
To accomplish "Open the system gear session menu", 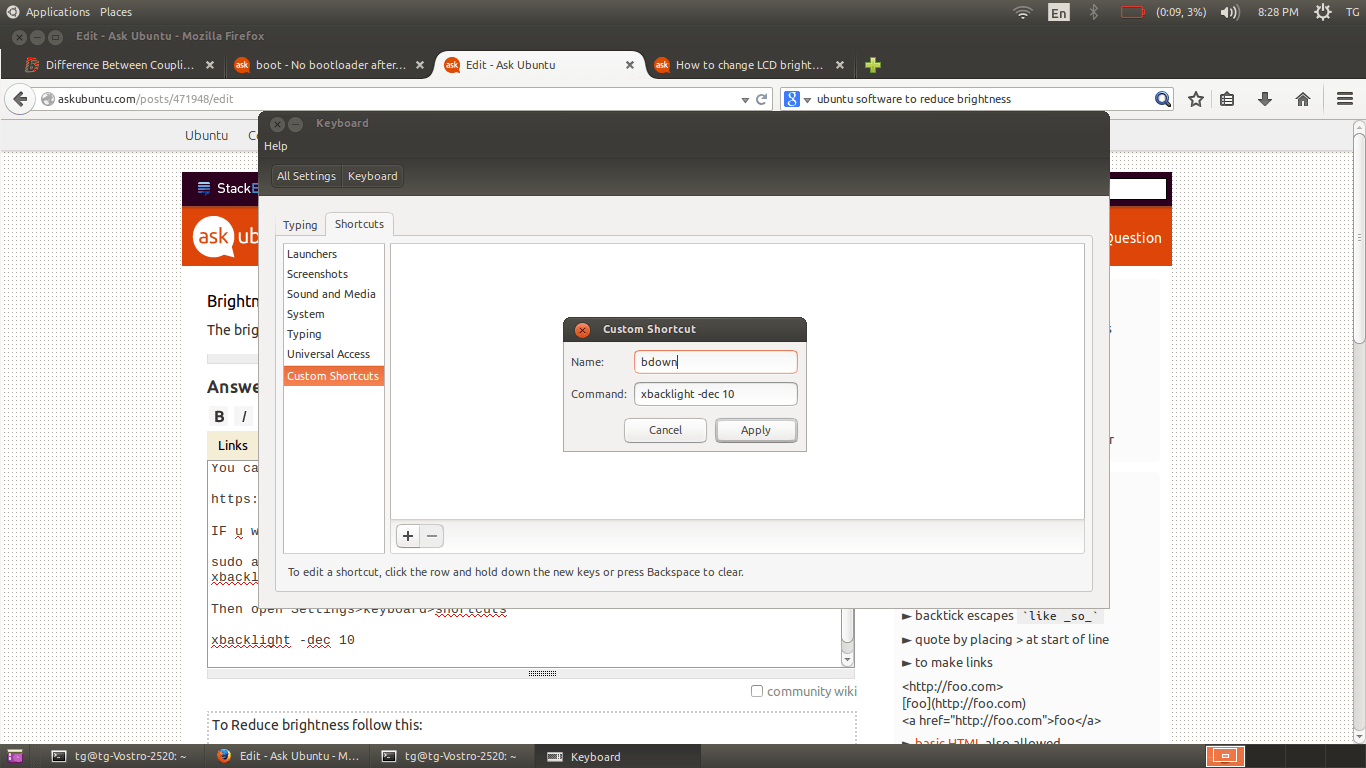I will click(1322, 12).
